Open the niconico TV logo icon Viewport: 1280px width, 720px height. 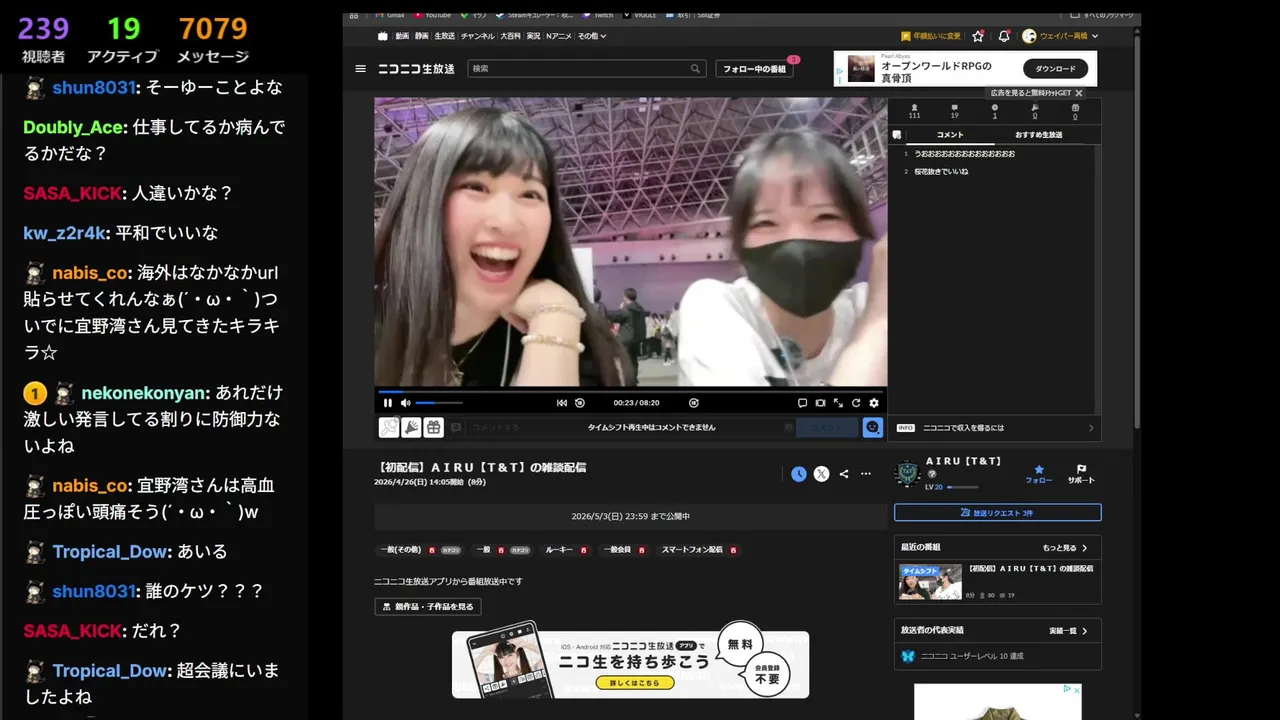tap(383, 36)
